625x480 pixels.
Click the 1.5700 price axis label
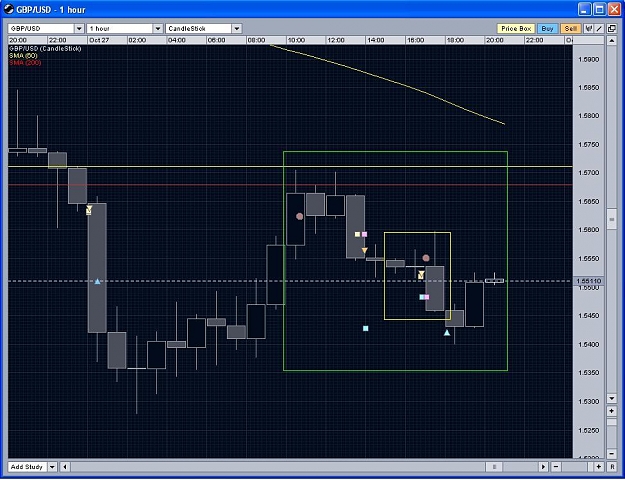(588, 173)
